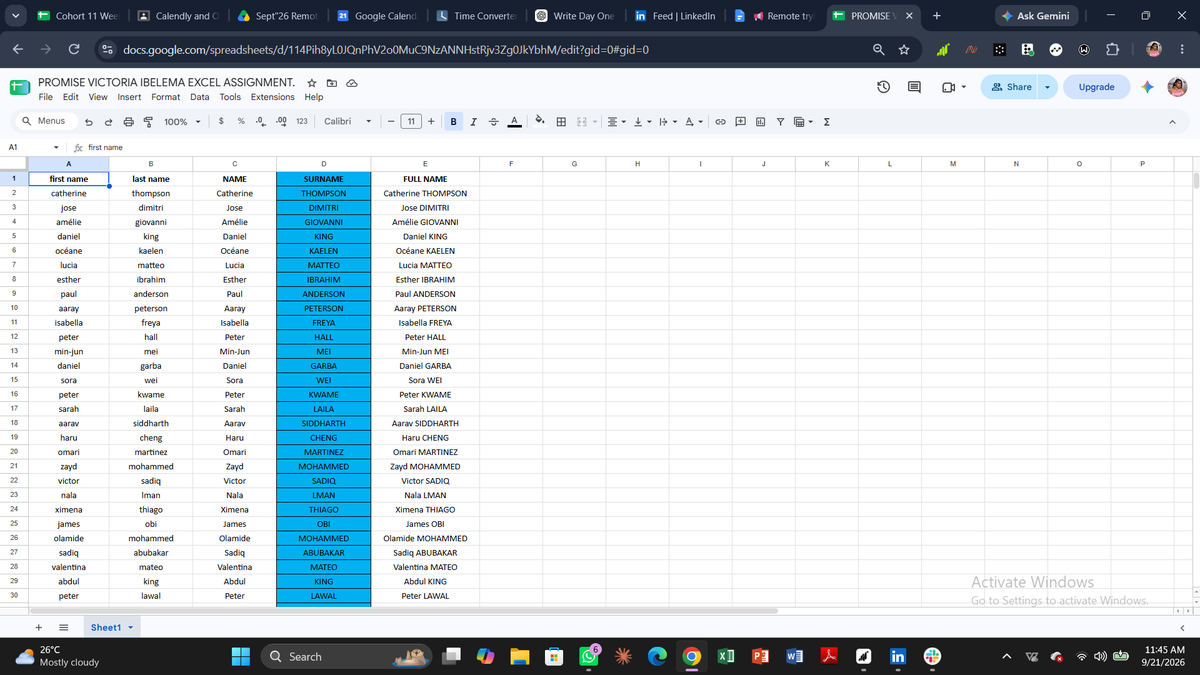This screenshot has height=675, width=1200.
Task: Bookmark this page with the star icon
Action: tap(903, 50)
